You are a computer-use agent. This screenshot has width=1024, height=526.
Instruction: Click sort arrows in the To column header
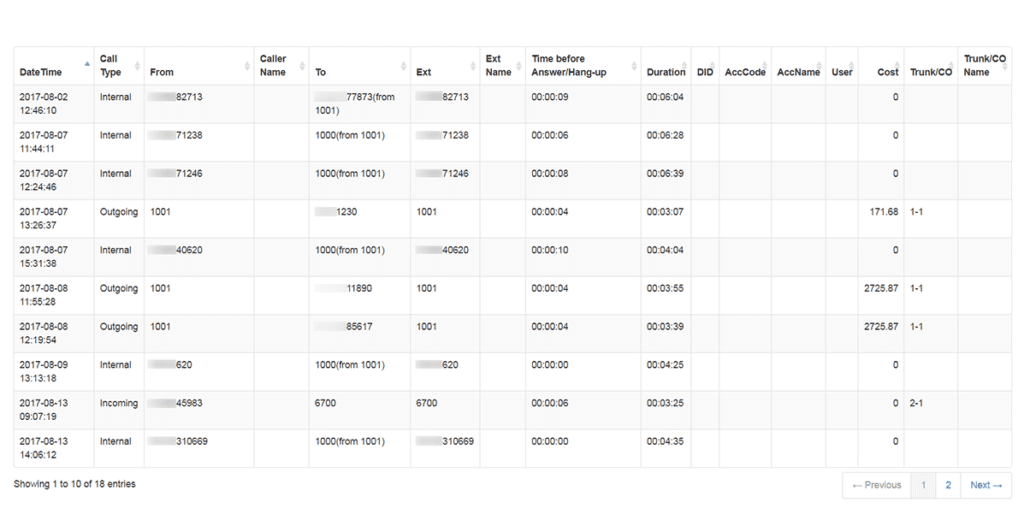(403, 66)
